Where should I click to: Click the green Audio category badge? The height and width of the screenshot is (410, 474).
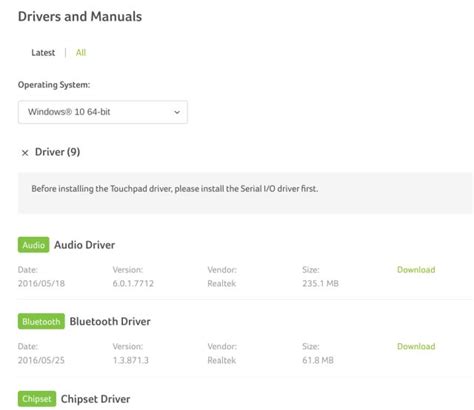33,245
